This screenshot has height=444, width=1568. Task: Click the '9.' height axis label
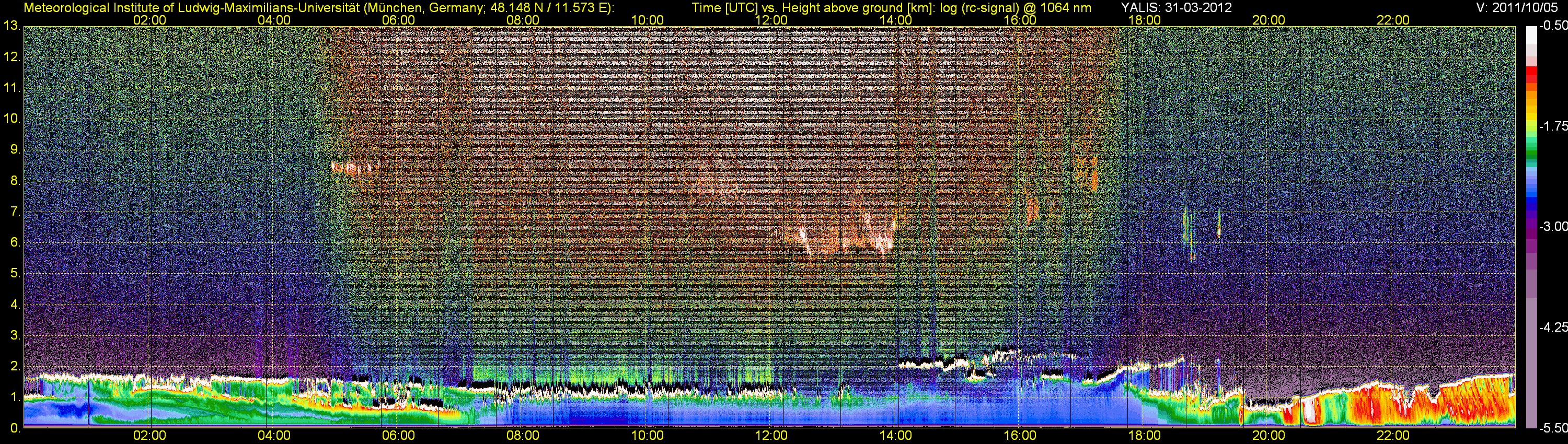coord(15,149)
